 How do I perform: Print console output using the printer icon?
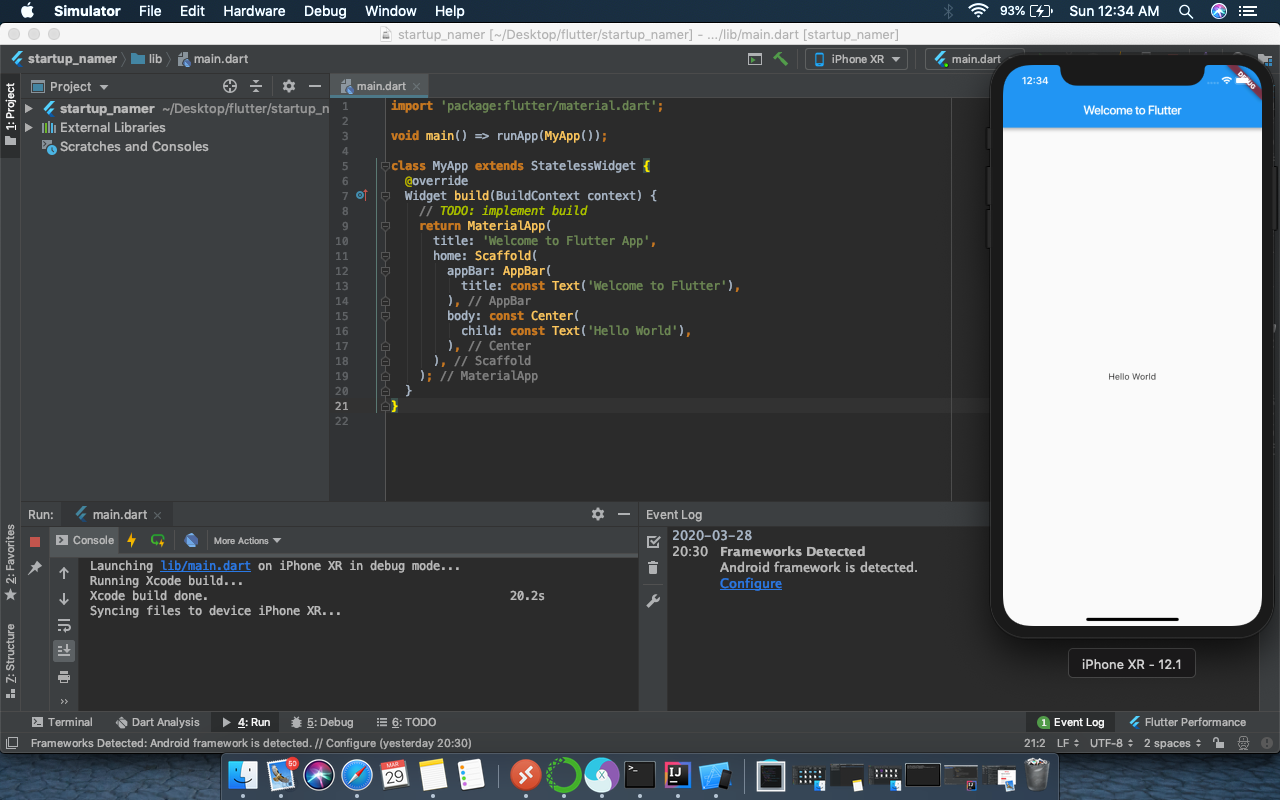[63, 677]
